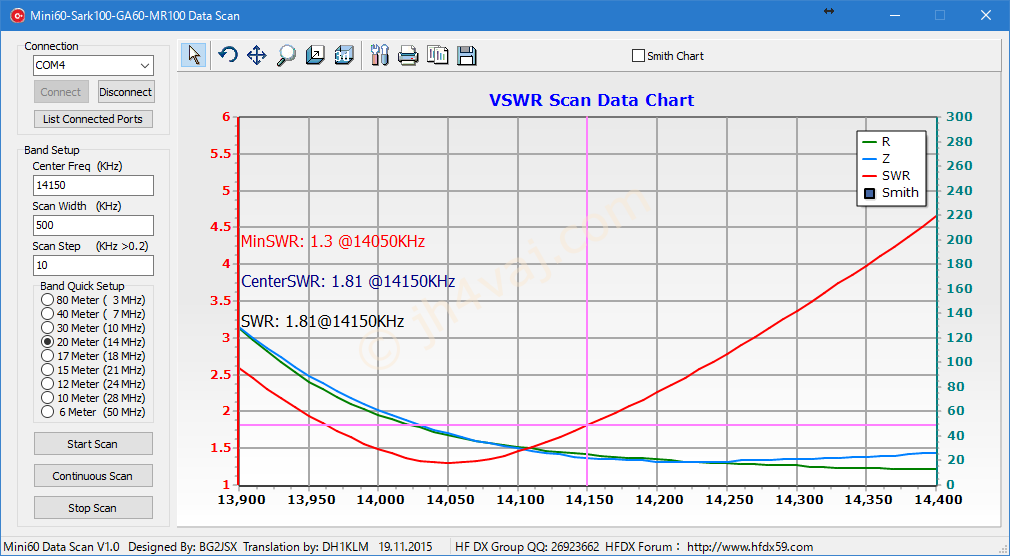Select the 10 Meter (28 MHz) band

[92, 398]
